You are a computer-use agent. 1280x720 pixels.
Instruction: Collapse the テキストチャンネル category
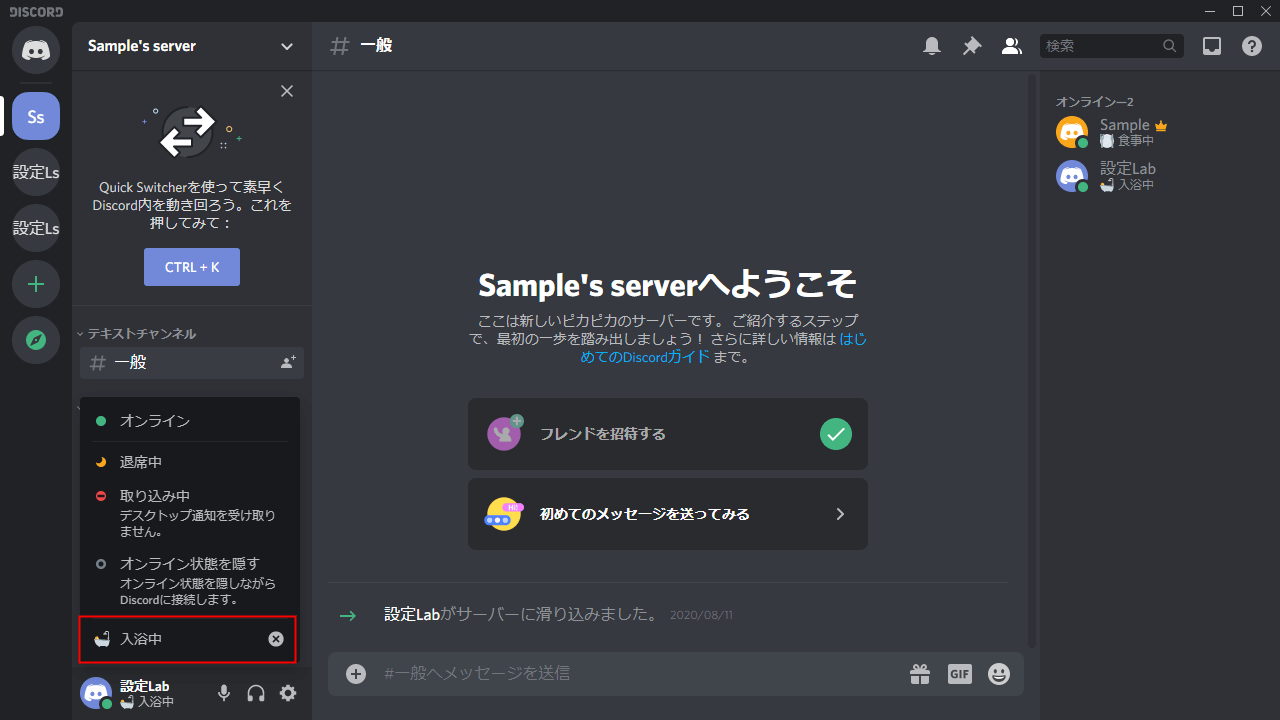[137, 333]
